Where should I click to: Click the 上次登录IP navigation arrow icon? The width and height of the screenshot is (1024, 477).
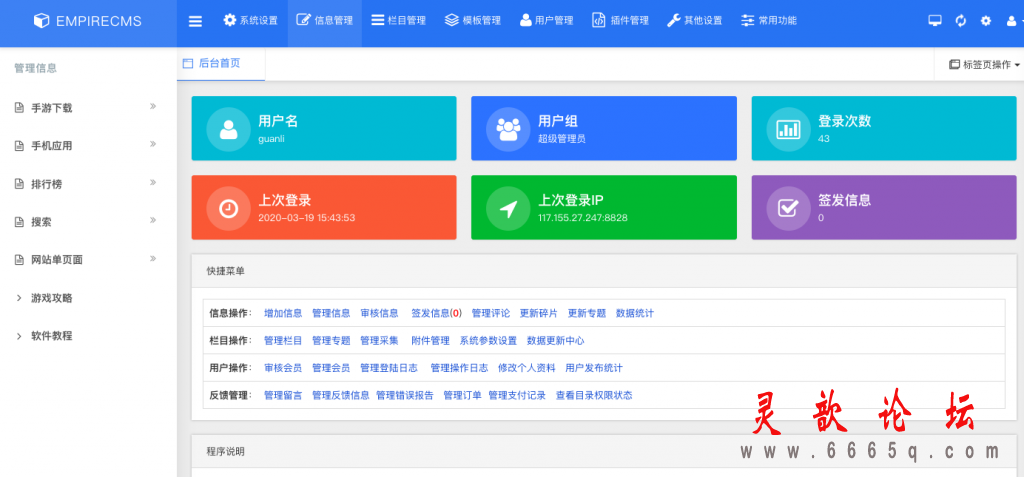[x=508, y=208]
